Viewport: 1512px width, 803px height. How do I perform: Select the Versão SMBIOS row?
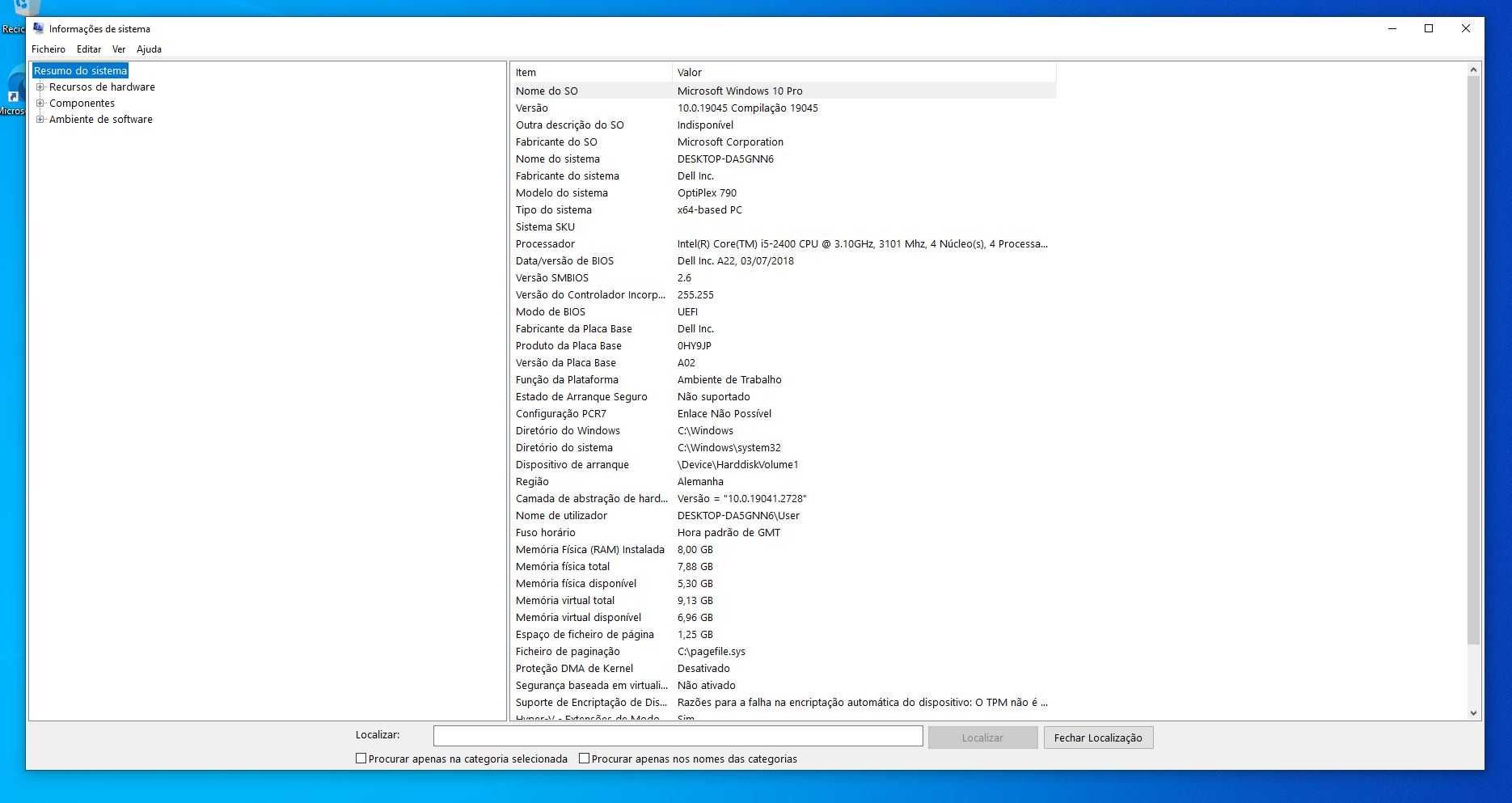coord(783,277)
